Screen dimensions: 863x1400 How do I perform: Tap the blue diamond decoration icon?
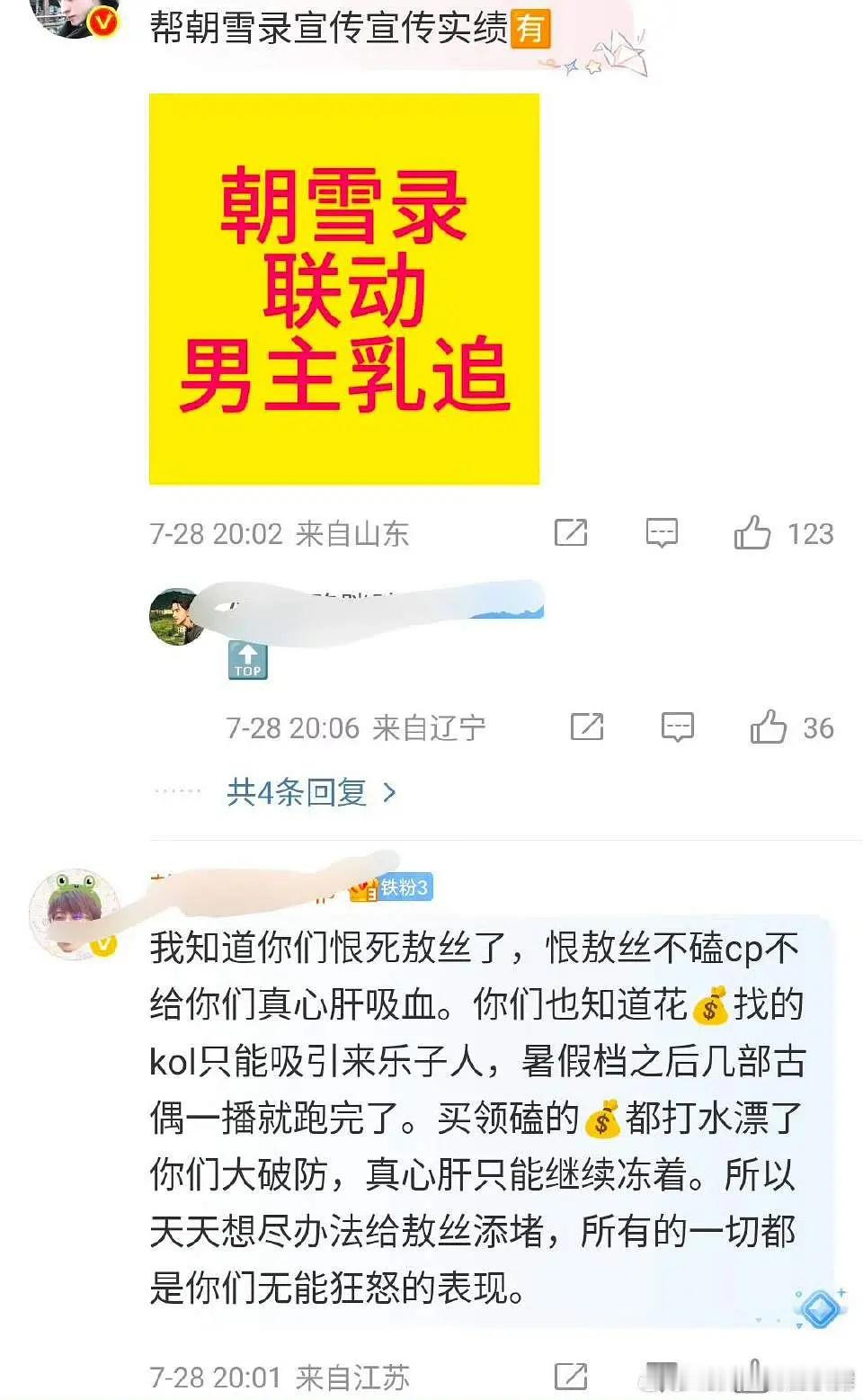(x=820, y=1308)
